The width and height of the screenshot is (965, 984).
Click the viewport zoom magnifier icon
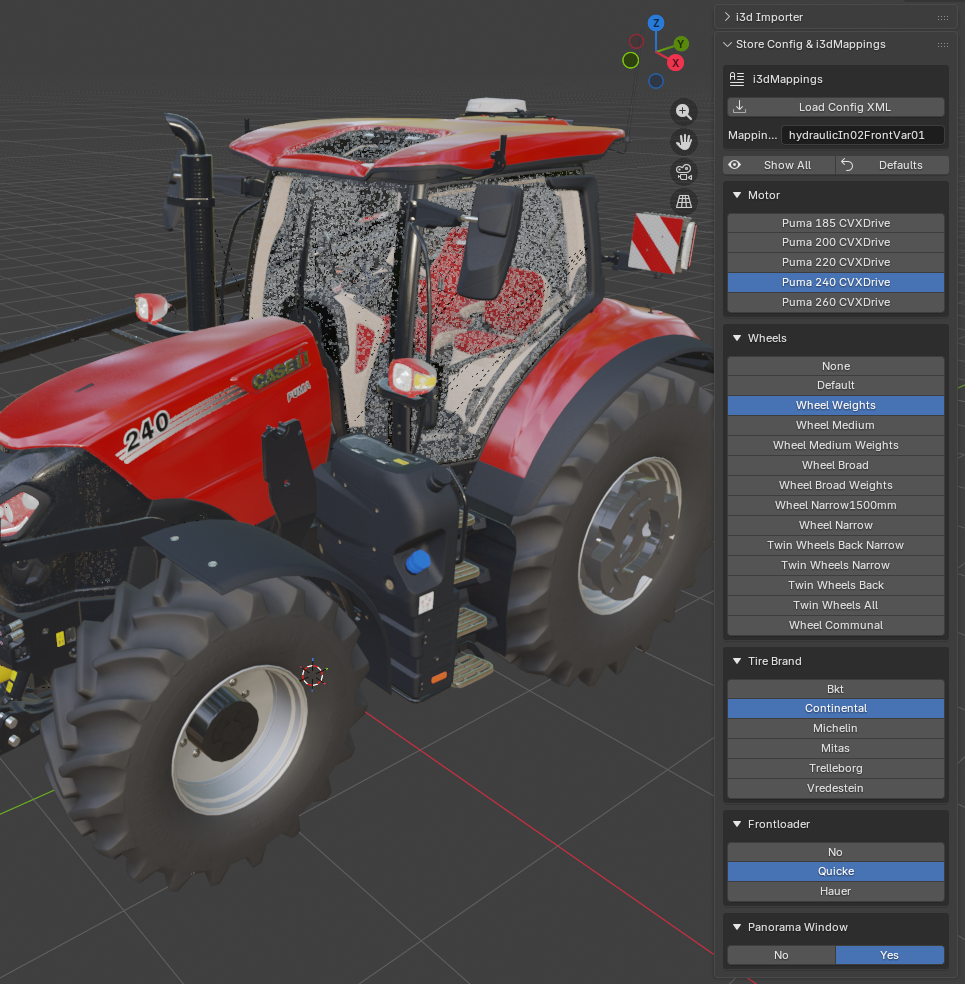coord(683,112)
